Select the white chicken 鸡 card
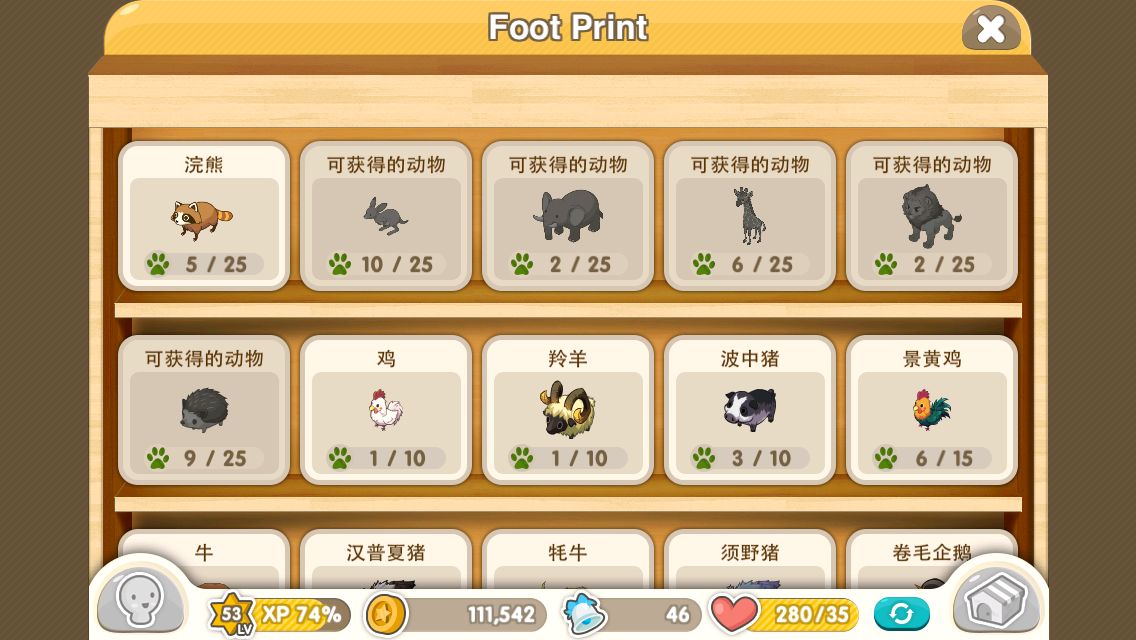 (385, 410)
